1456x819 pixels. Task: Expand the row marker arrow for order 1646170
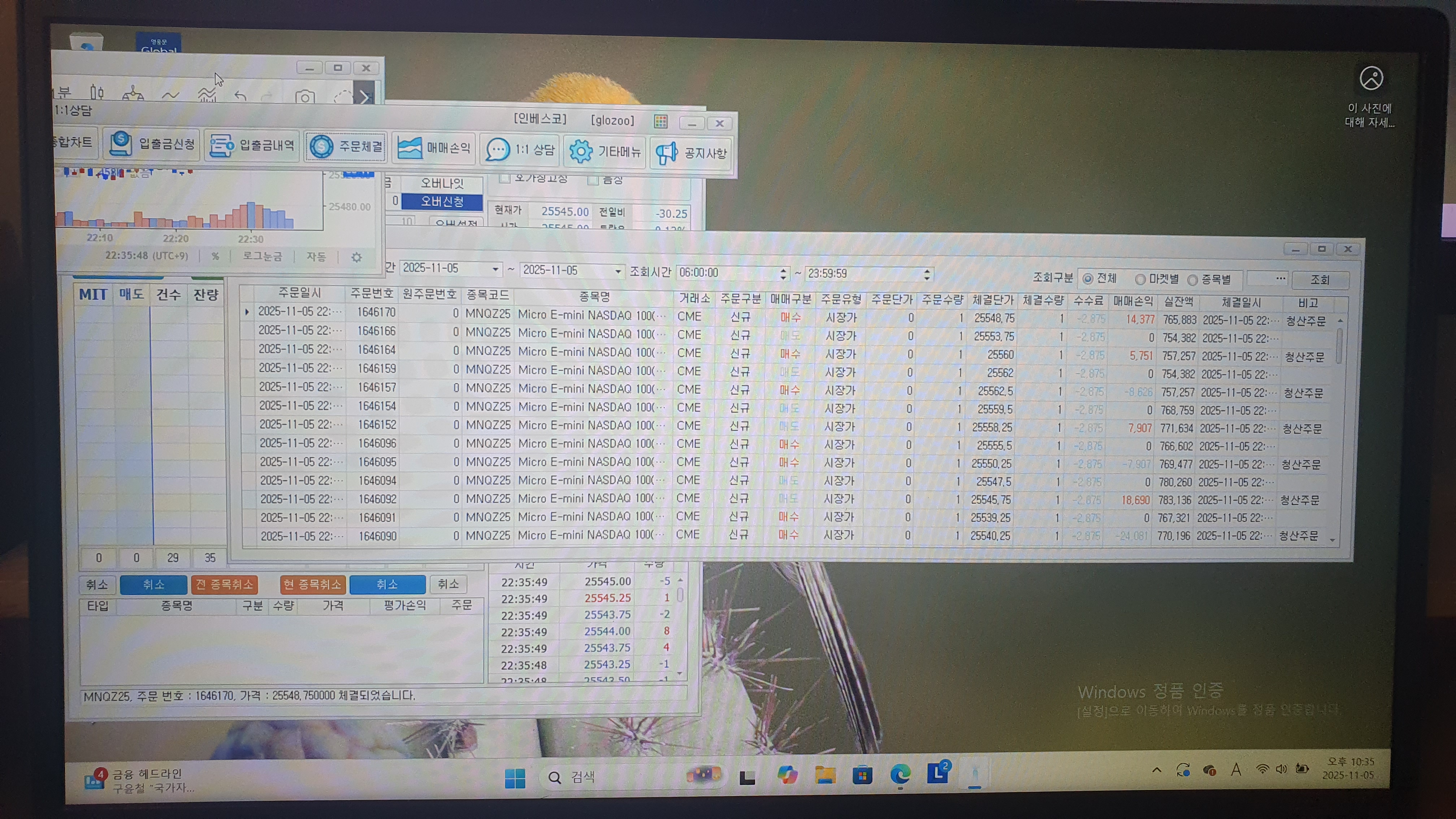click(246, 311)
